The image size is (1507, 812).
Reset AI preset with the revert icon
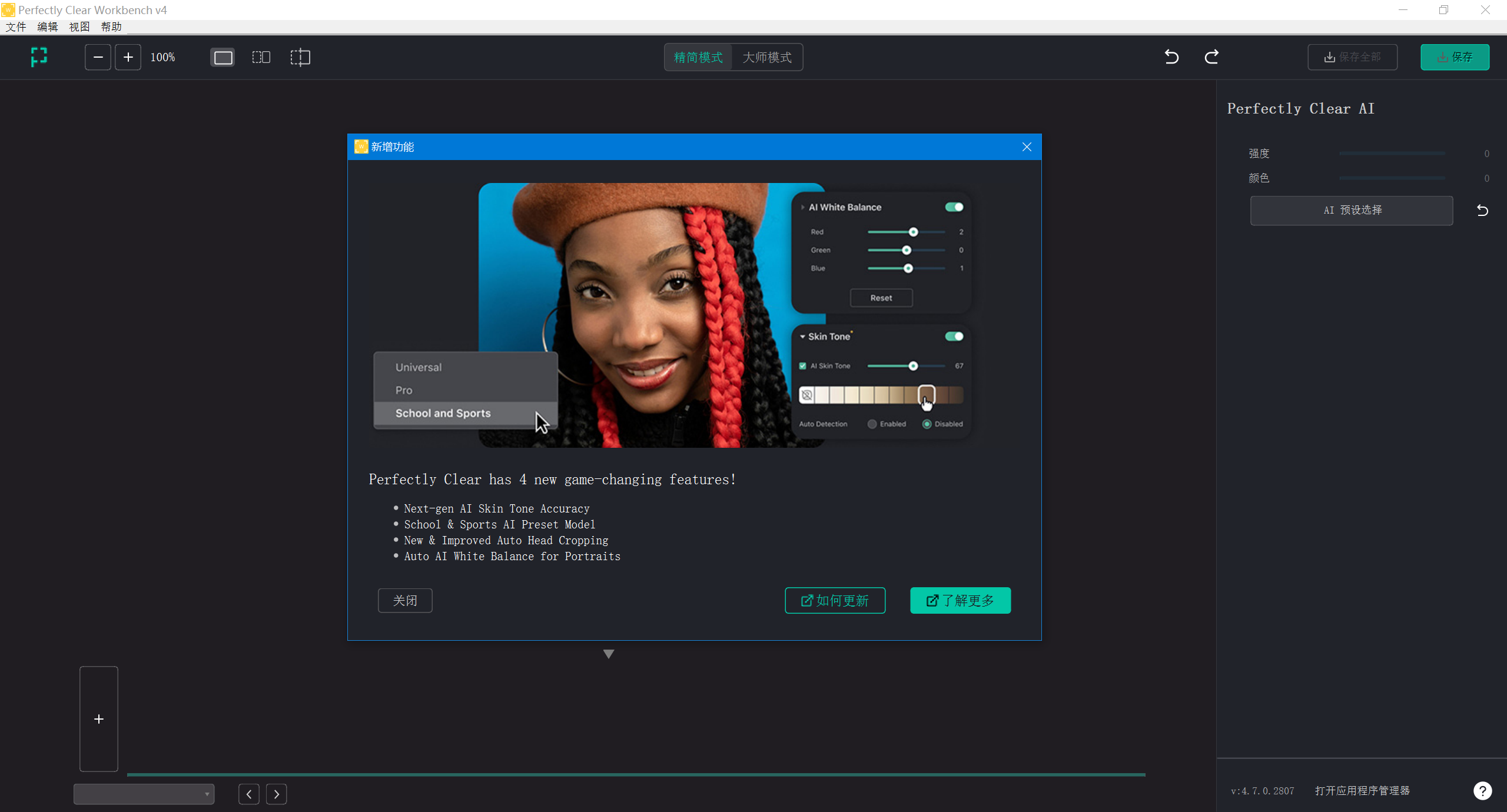1482,211
